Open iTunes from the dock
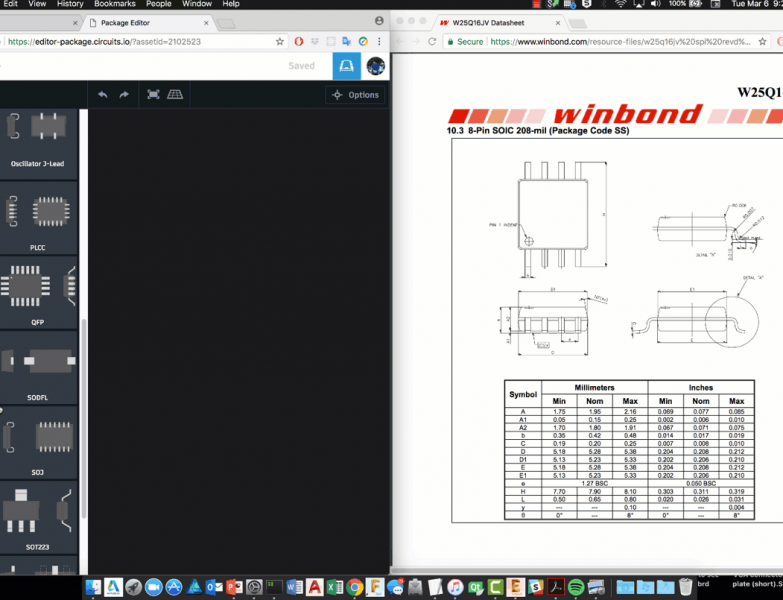This screenshot has height=600, width=783. [455, 587]
